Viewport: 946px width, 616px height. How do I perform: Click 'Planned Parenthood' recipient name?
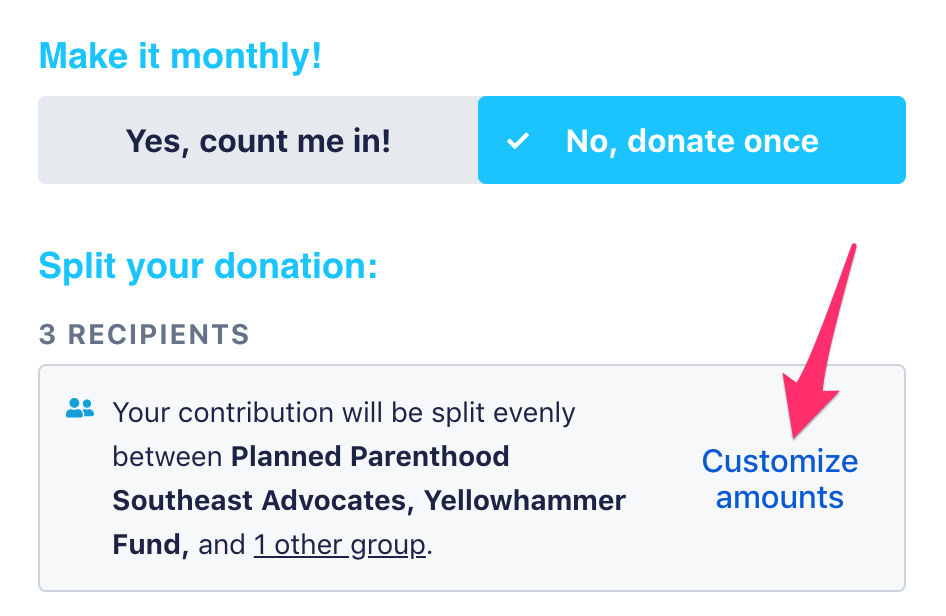(370, 457)
